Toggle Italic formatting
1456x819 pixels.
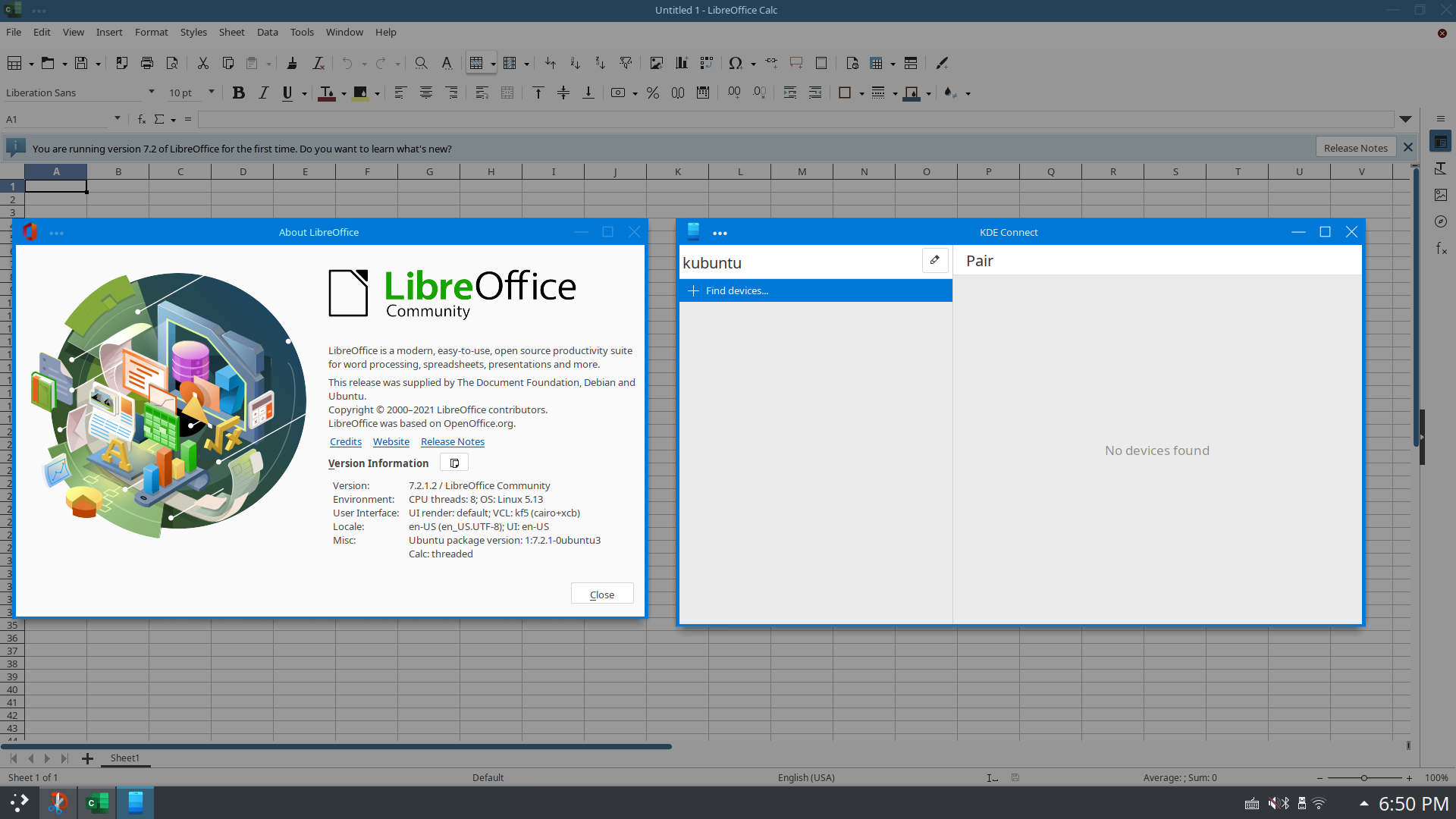tap(263, 93)
